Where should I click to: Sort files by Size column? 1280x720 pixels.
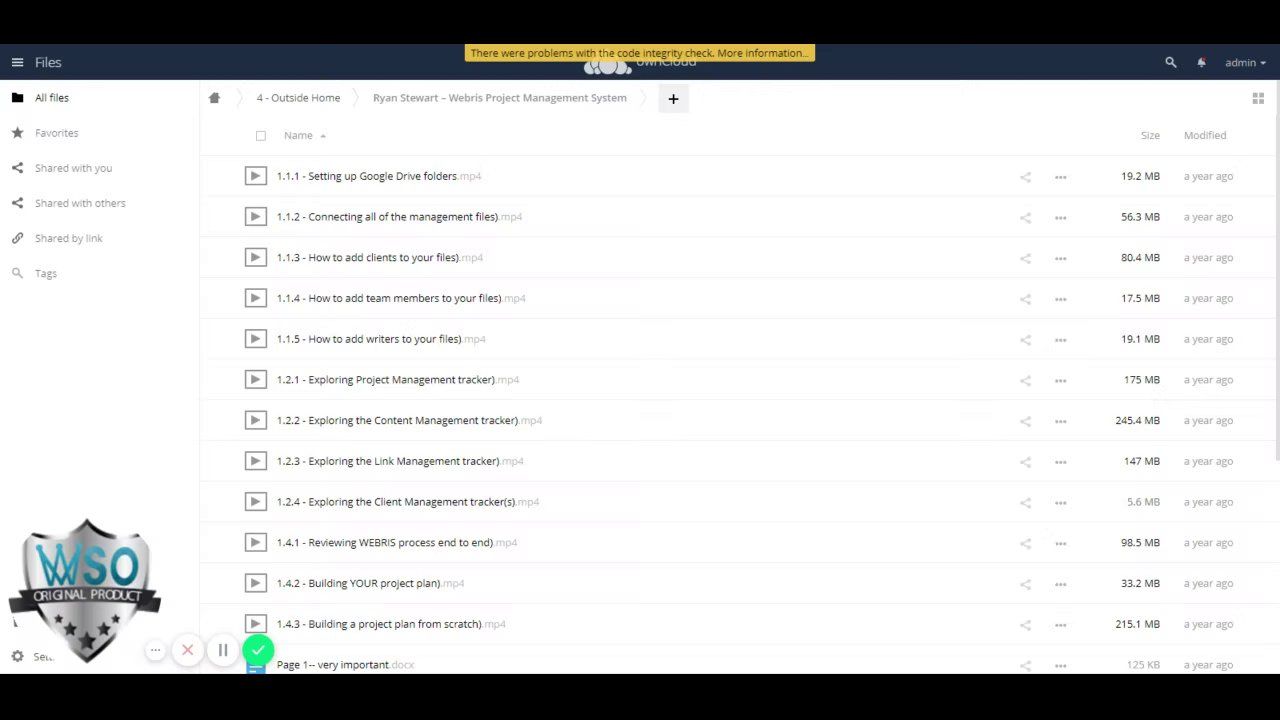pos(1150,135)
